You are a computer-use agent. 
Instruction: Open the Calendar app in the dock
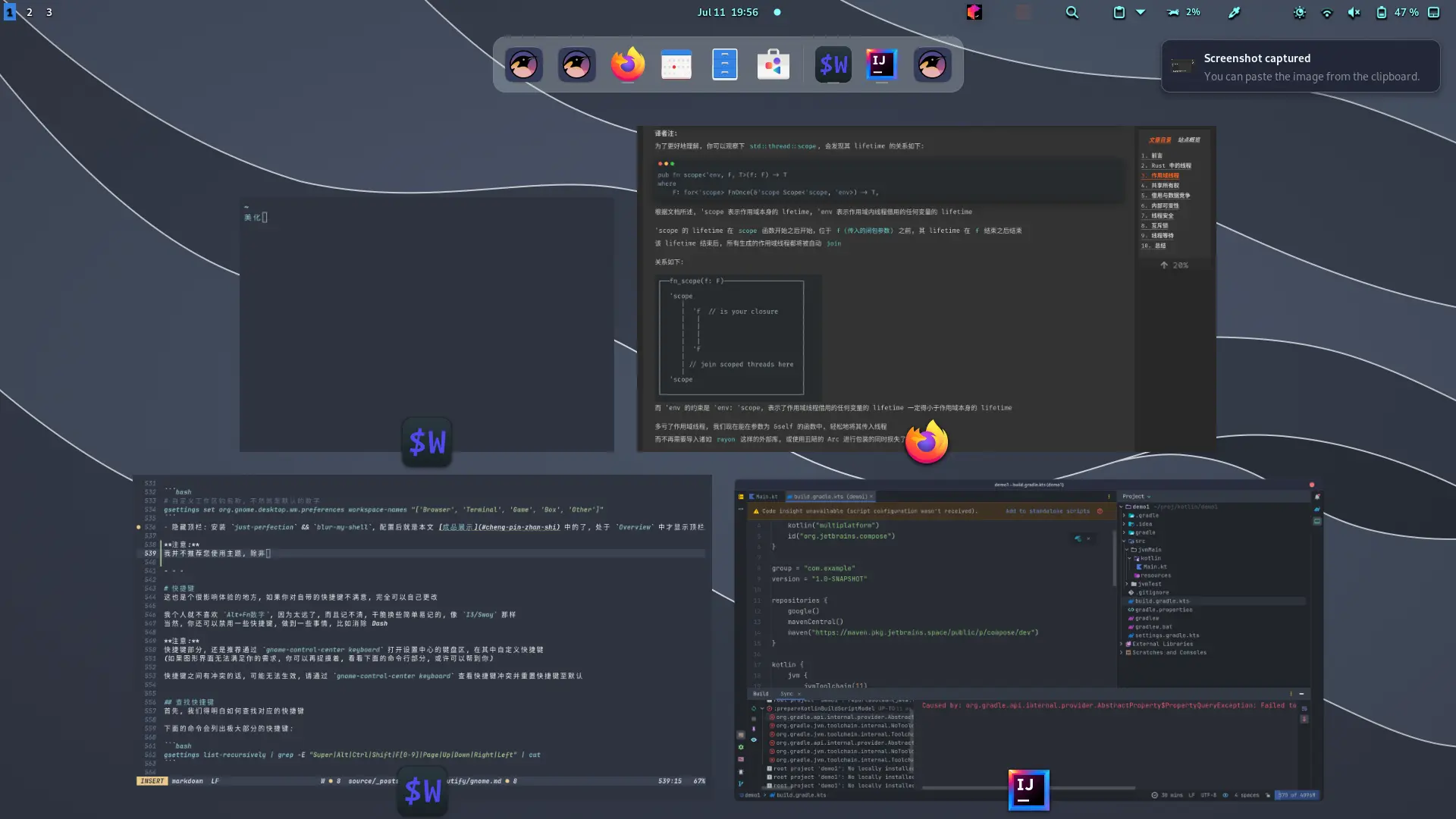[676, 64]
